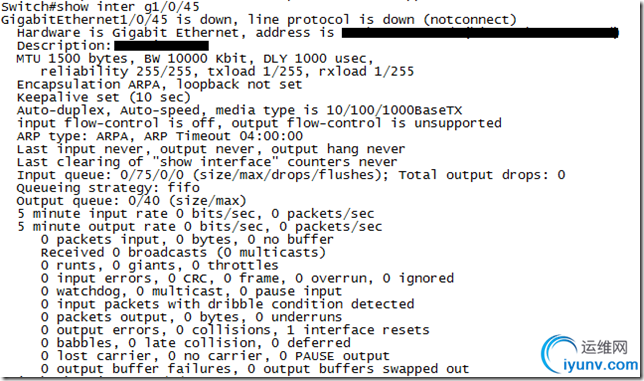Click the 'show inter g1/0/45' command line

click(101, 6)
